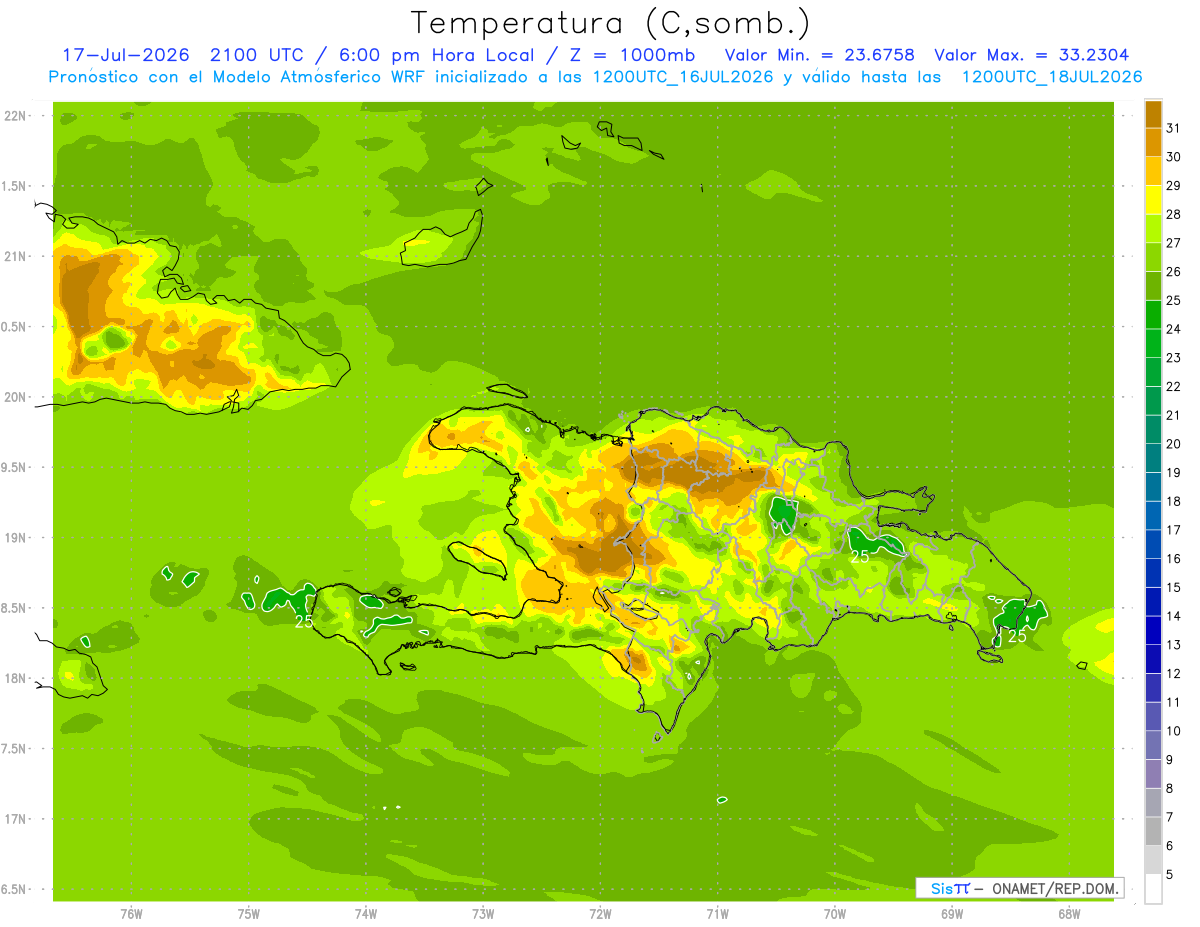The image size is (1200, 927).
Task: Click the legend value label 29
Action: [x=1174, y=185]
